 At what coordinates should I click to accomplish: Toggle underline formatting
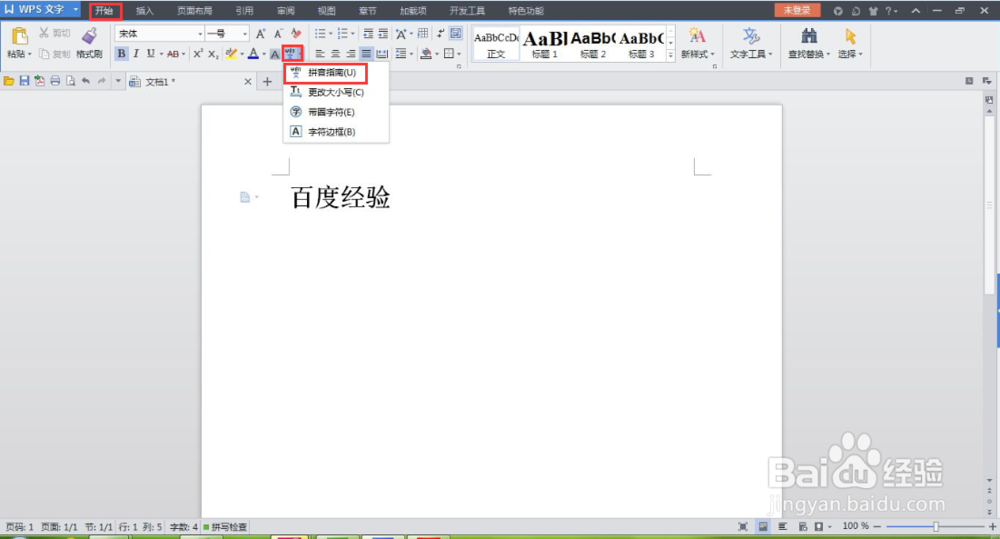pos(151,54)
